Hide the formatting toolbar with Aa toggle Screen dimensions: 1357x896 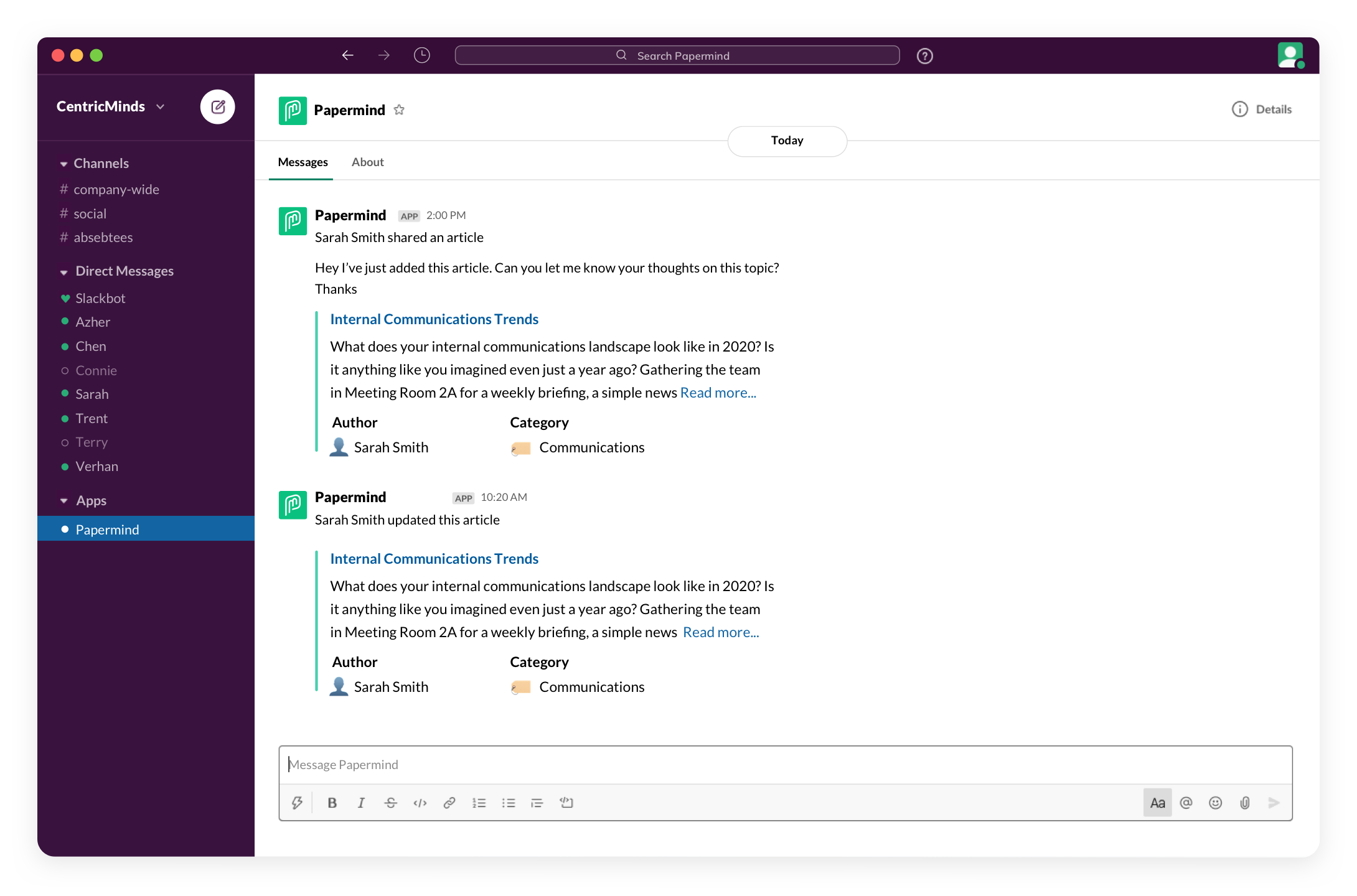(1157, 803)
